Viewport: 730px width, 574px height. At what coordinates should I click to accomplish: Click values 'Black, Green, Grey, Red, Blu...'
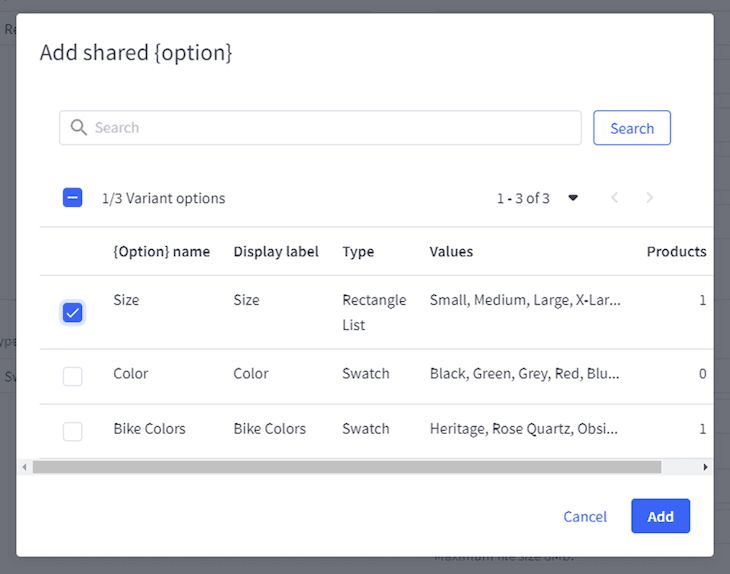(525, 374)
